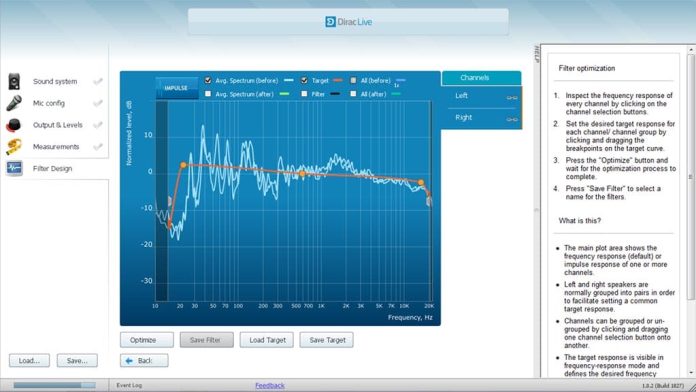The image size is (696, 392).
Task: Enable Avg. Spectrum (after) checkbox
Action: tap(208, 94)
